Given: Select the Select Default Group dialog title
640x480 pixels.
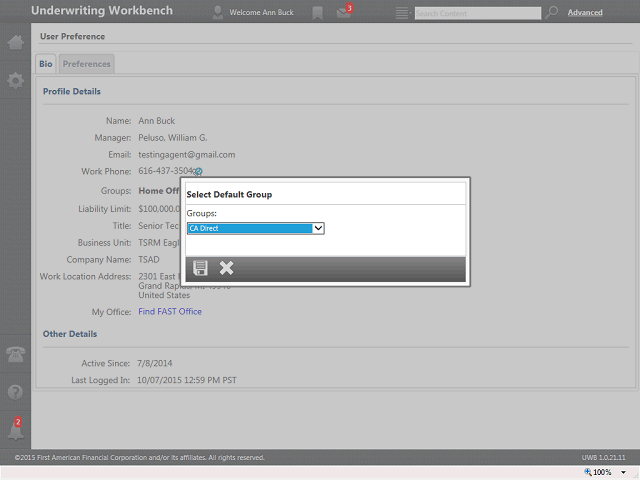Looking at the screenshot, I should (229, 195).
